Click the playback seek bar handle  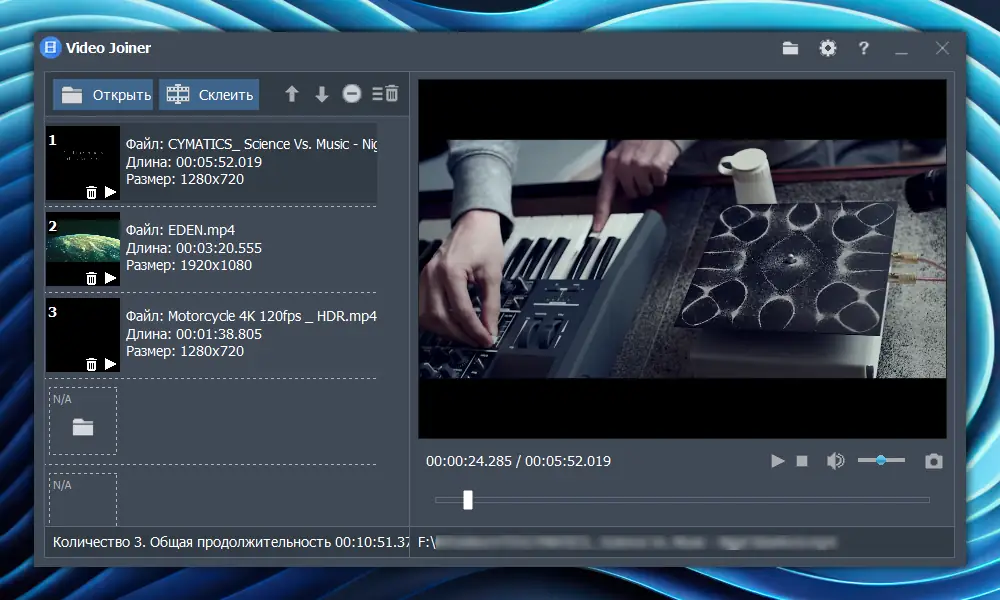point(467,500)
